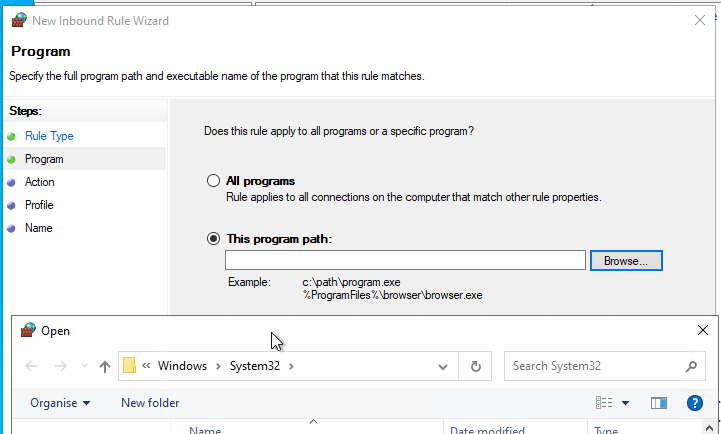Click the Browse... button
The width and height of the screenshot is (721, 434).
click(x=626, y=261)
